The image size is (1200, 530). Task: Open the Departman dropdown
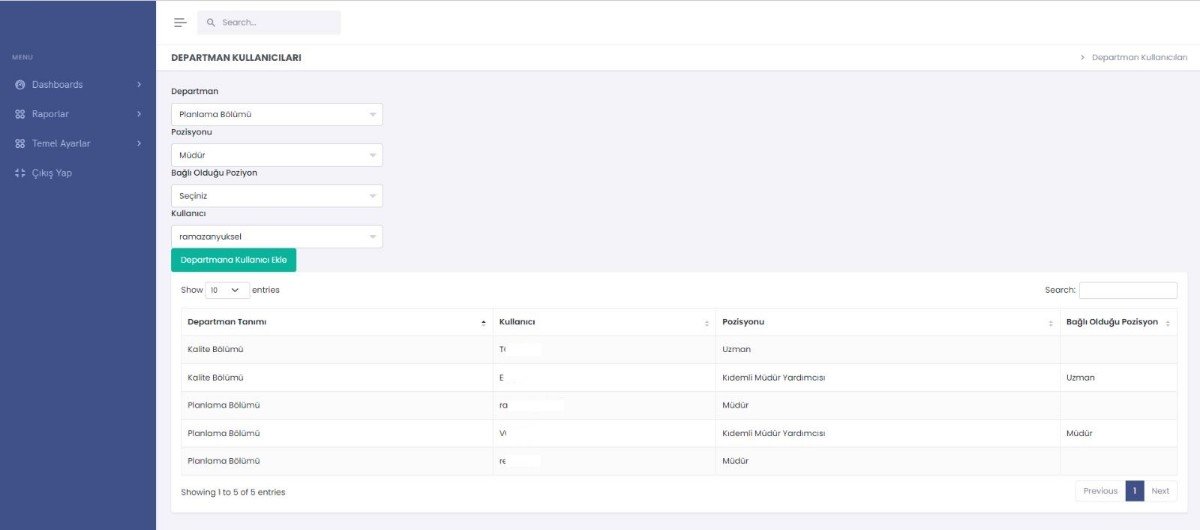[276, 114]
